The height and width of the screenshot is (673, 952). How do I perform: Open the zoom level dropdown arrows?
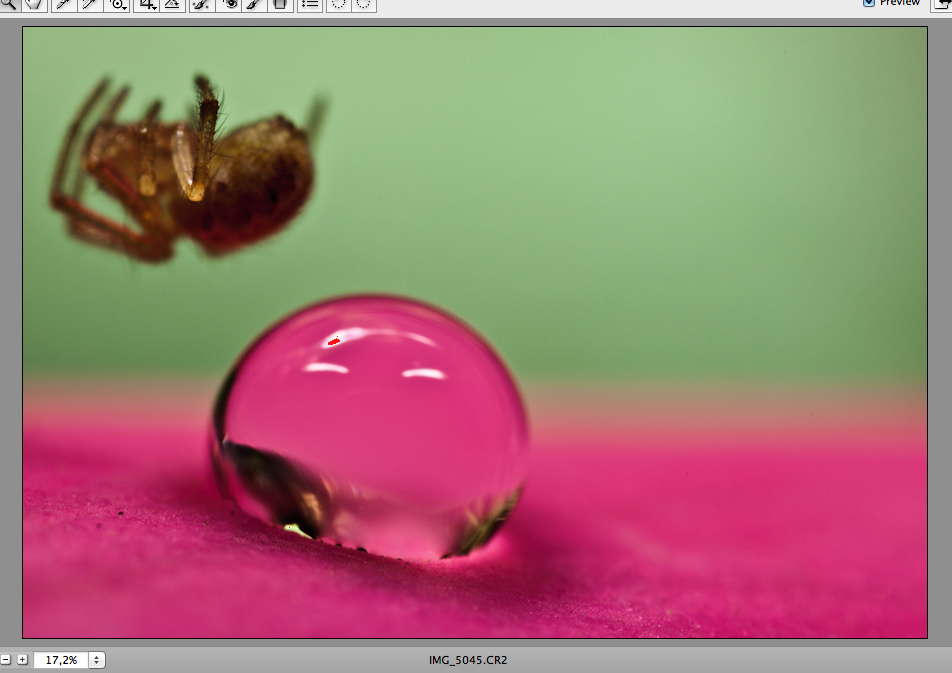pos(96,660)
